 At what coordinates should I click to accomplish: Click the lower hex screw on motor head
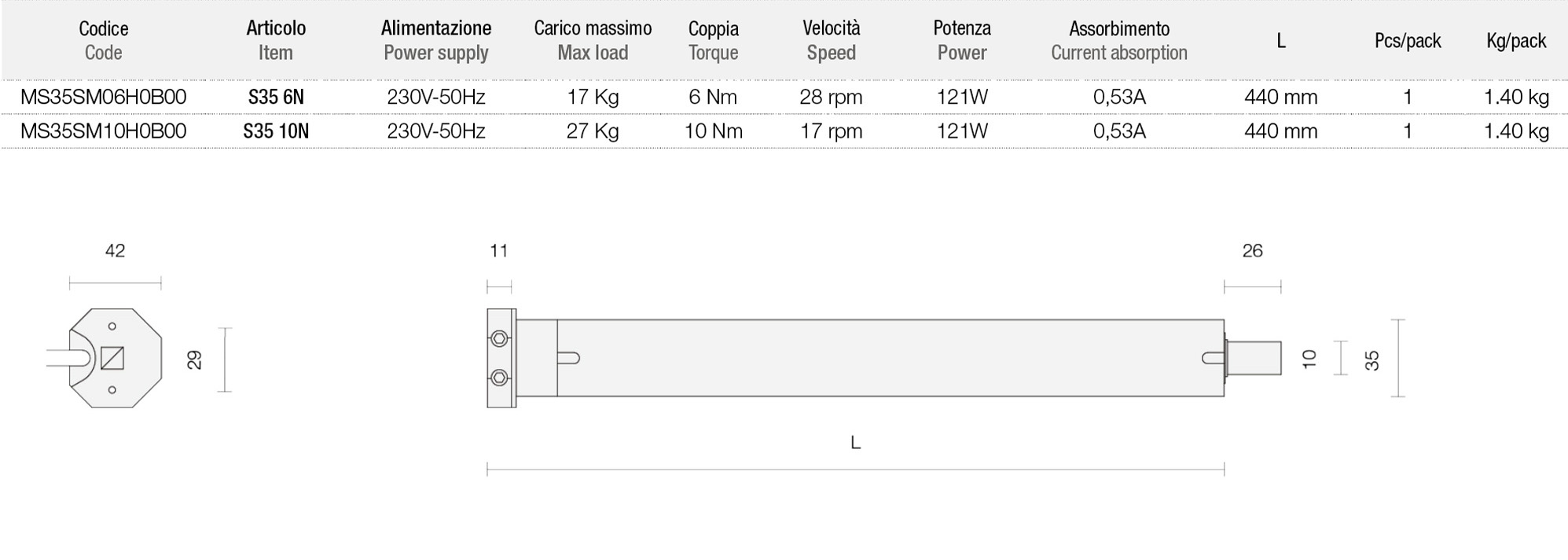tap(499, 378)
